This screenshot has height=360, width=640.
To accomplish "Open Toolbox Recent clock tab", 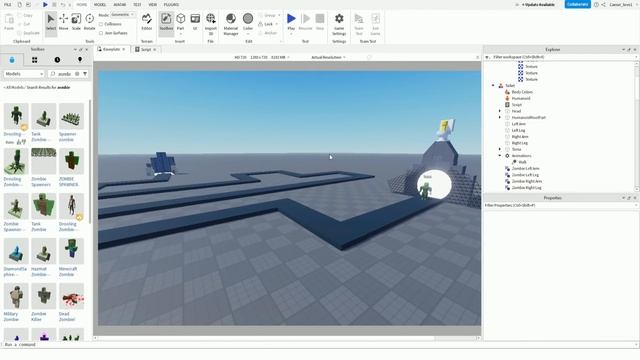I will (x=57, y=60).
